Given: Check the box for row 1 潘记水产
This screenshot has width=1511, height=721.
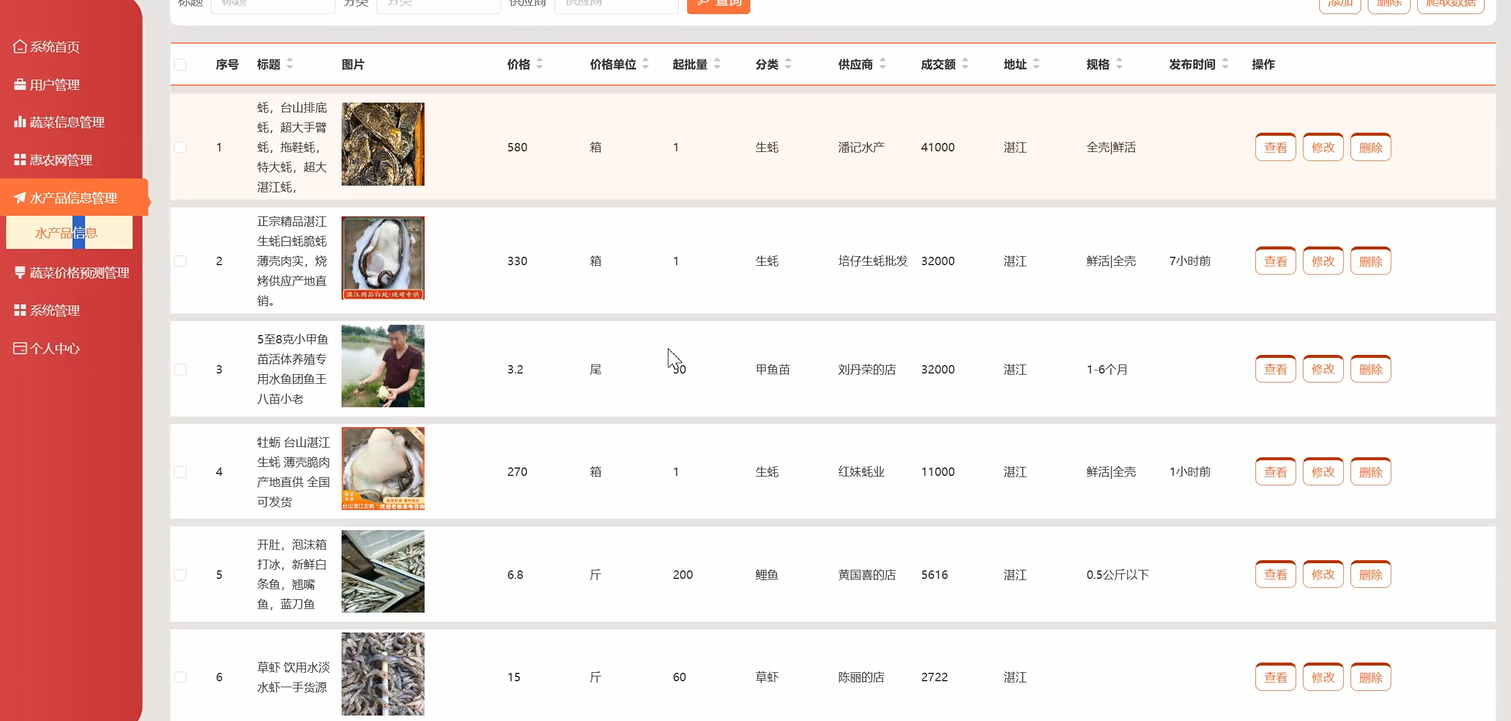Looking at the screenshot, I should (180, 147).
